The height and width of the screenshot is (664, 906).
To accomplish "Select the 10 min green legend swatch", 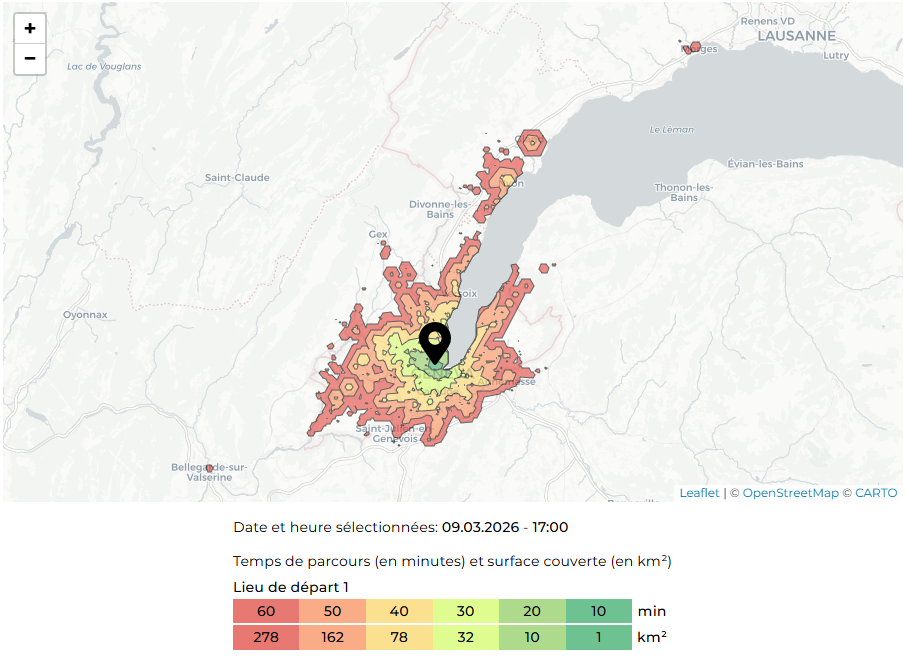I will point(598,611).
